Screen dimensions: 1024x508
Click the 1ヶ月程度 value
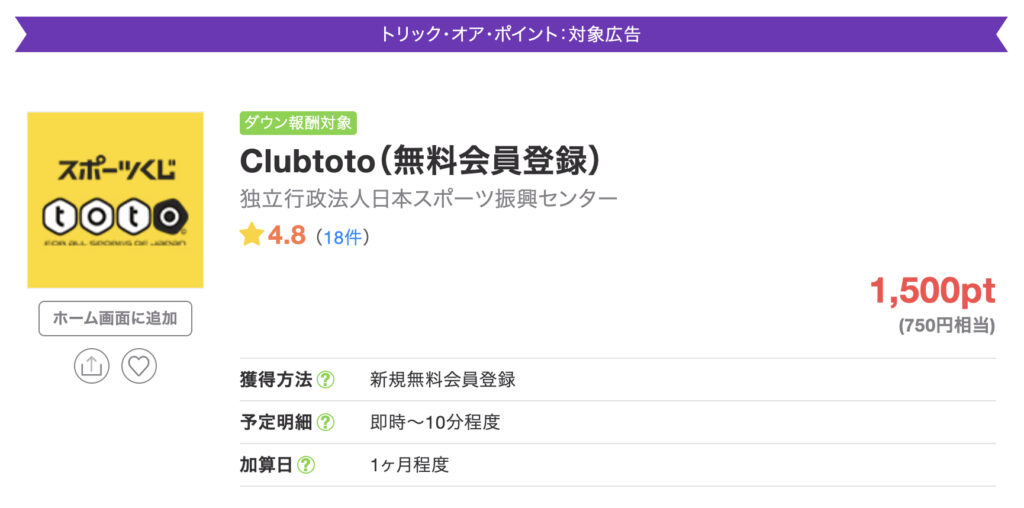click(409, 465)
